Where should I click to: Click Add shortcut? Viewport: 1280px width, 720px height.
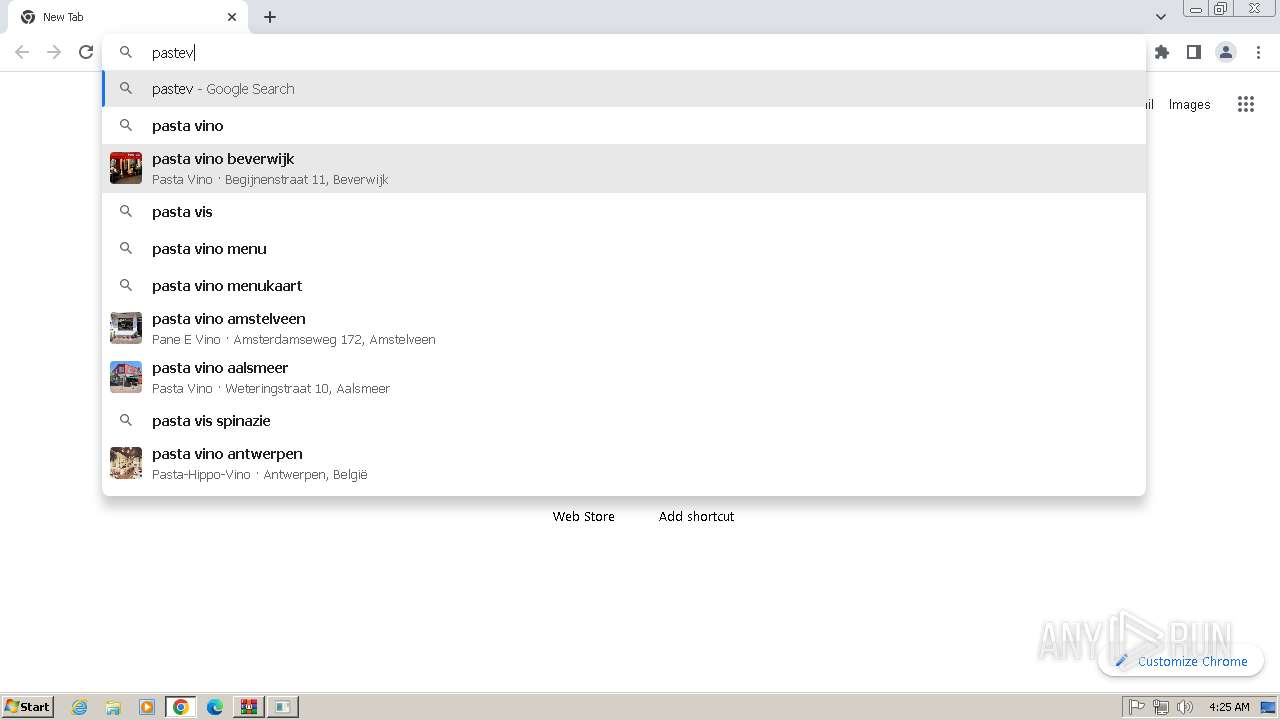point(696,516)
